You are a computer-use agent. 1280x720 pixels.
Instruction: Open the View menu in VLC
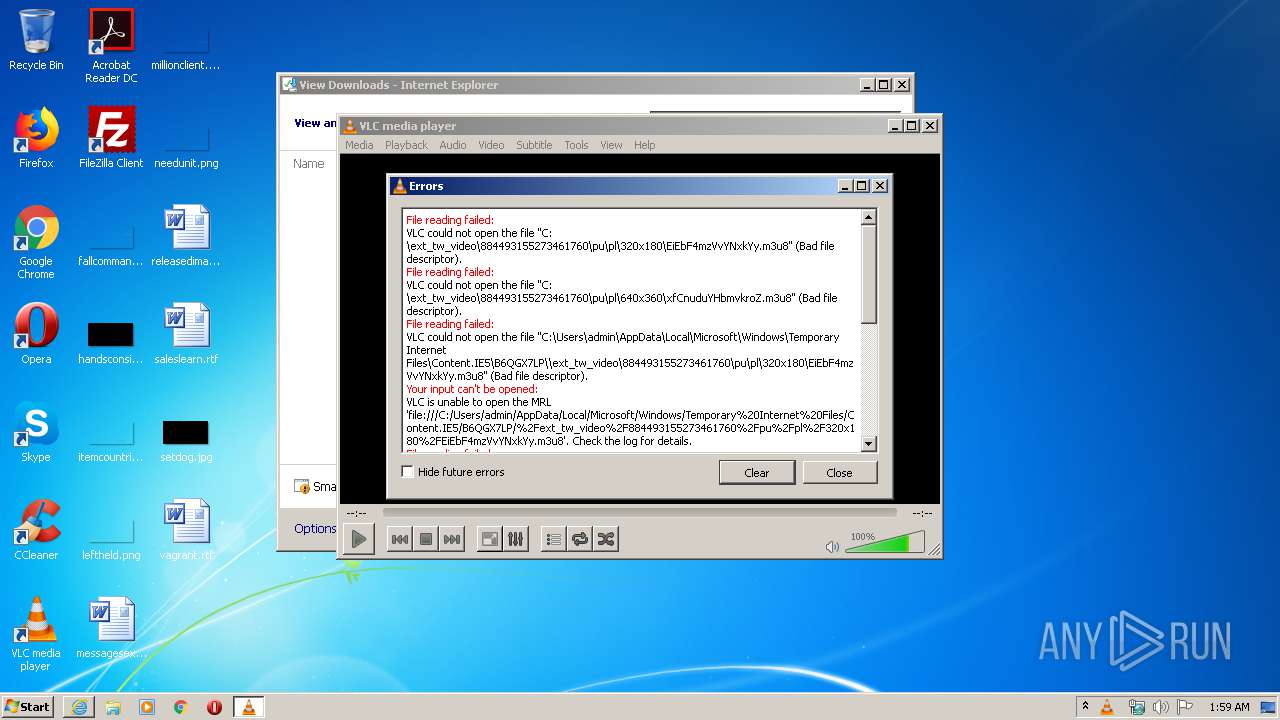tap(611, 145)
